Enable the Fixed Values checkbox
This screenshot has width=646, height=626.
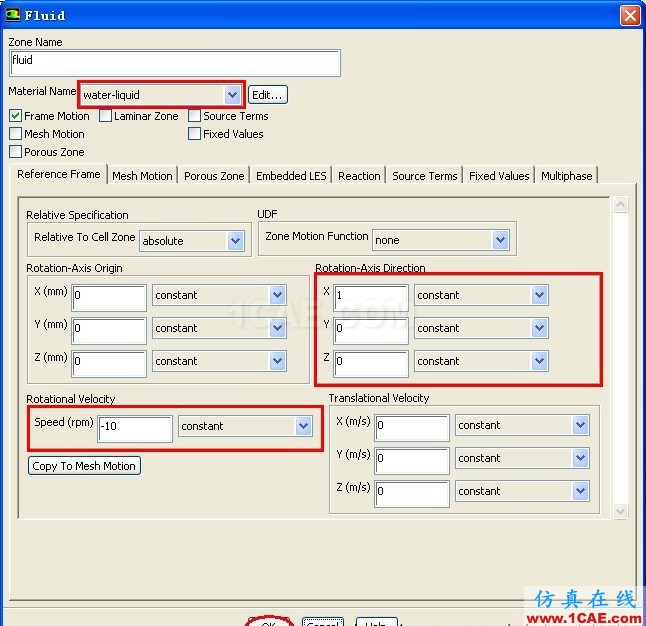pyautogui.click(x=194, y=134)
